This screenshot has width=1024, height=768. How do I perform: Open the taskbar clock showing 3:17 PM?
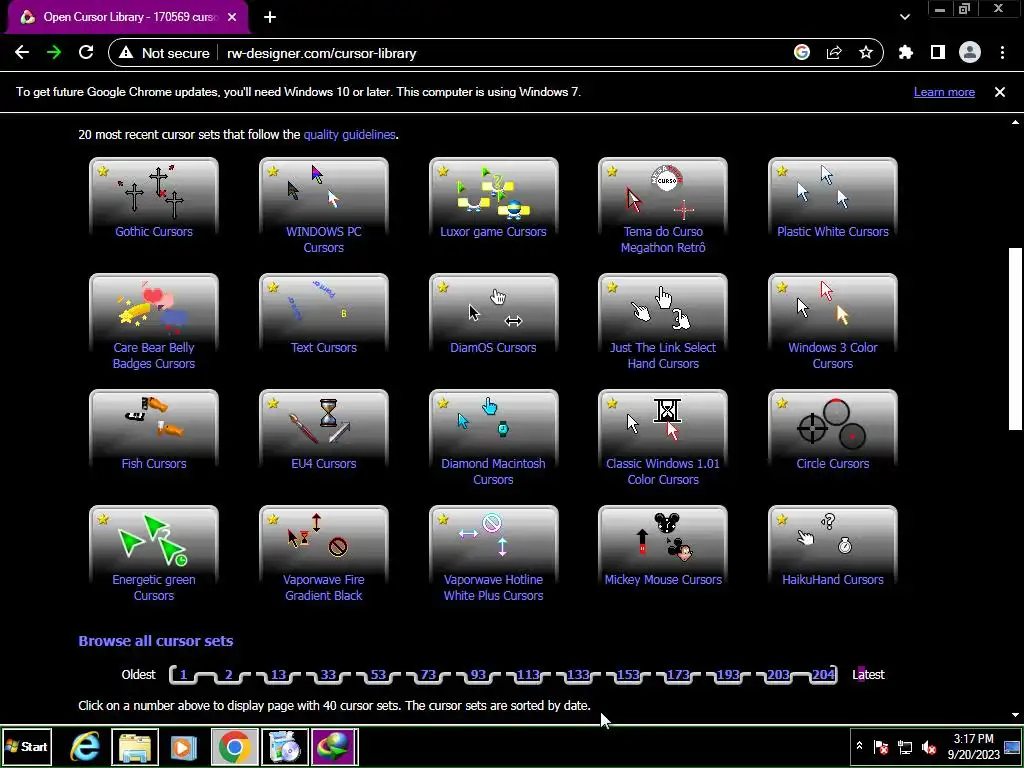tap(973, 746)
